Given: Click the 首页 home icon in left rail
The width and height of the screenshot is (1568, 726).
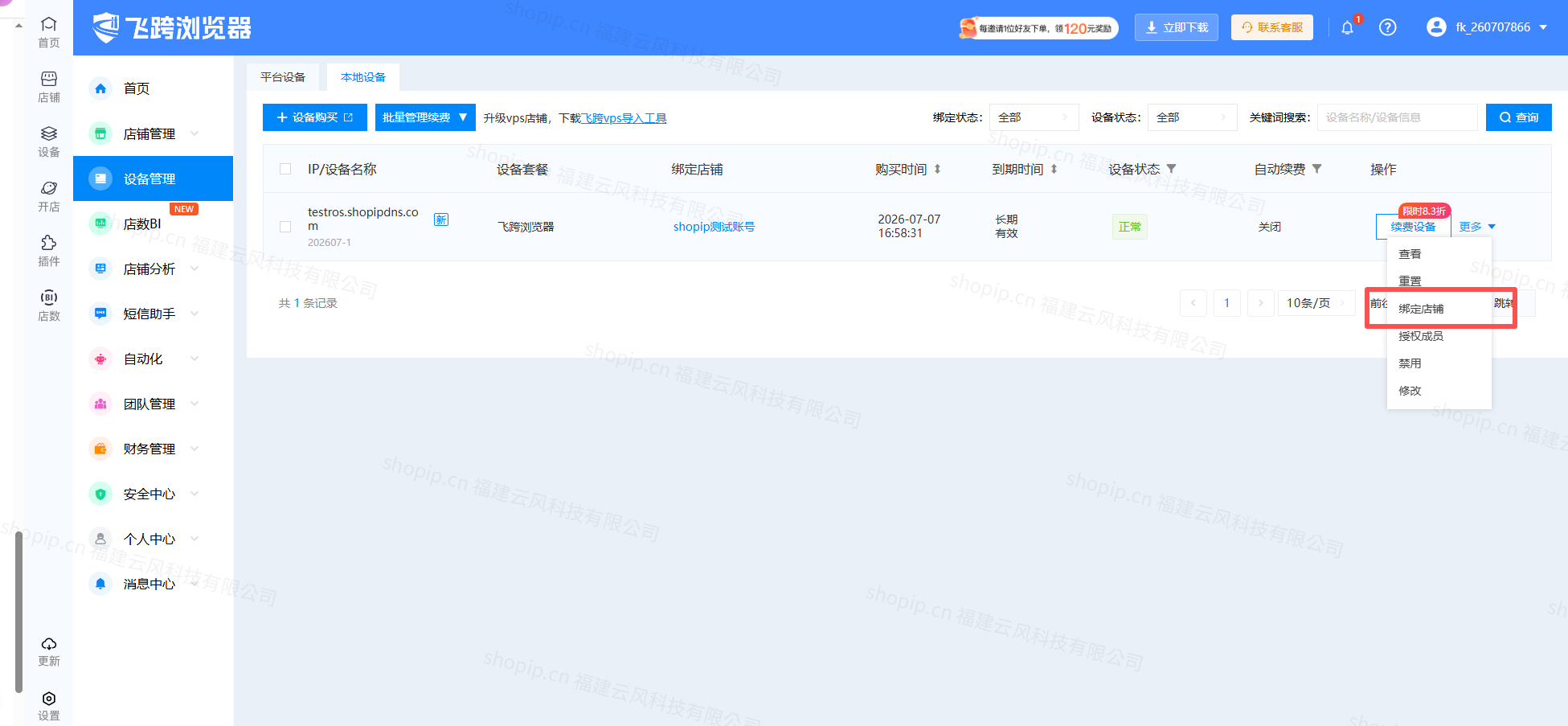Looking at the screenshot, I should click(x=49, y=24).
